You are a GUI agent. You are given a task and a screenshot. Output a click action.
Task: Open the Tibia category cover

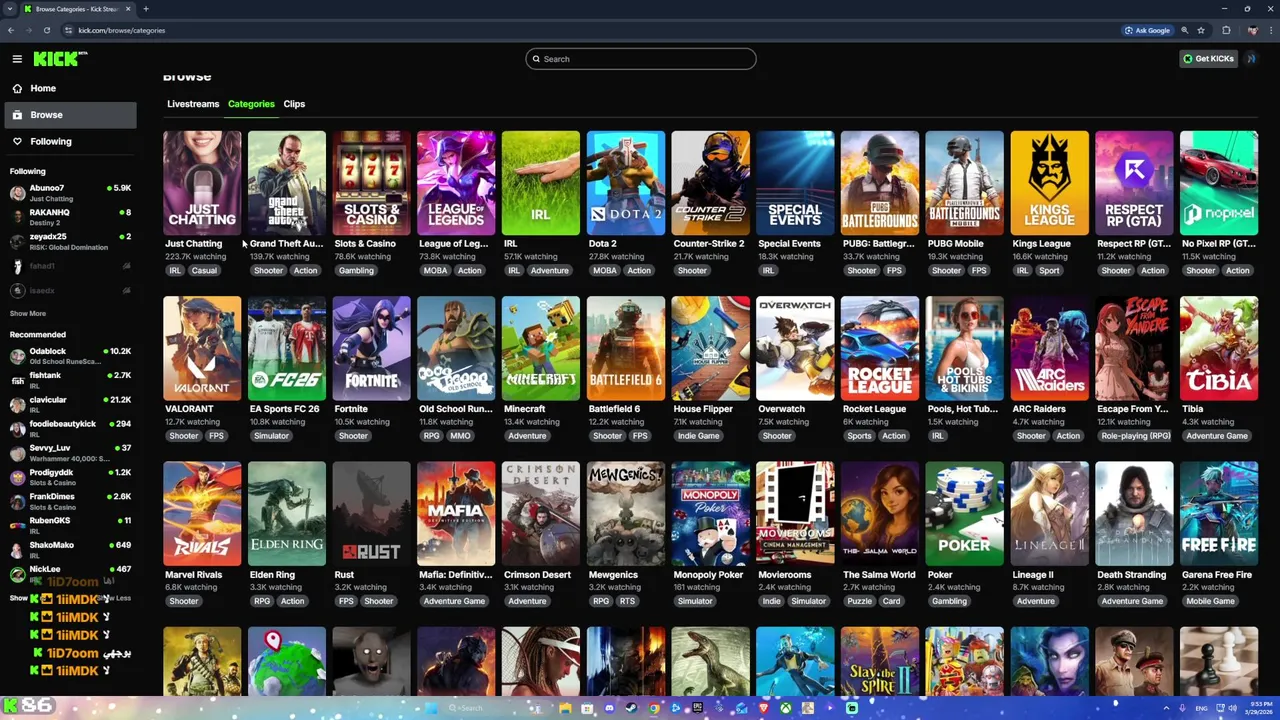tap(1219, 348)
